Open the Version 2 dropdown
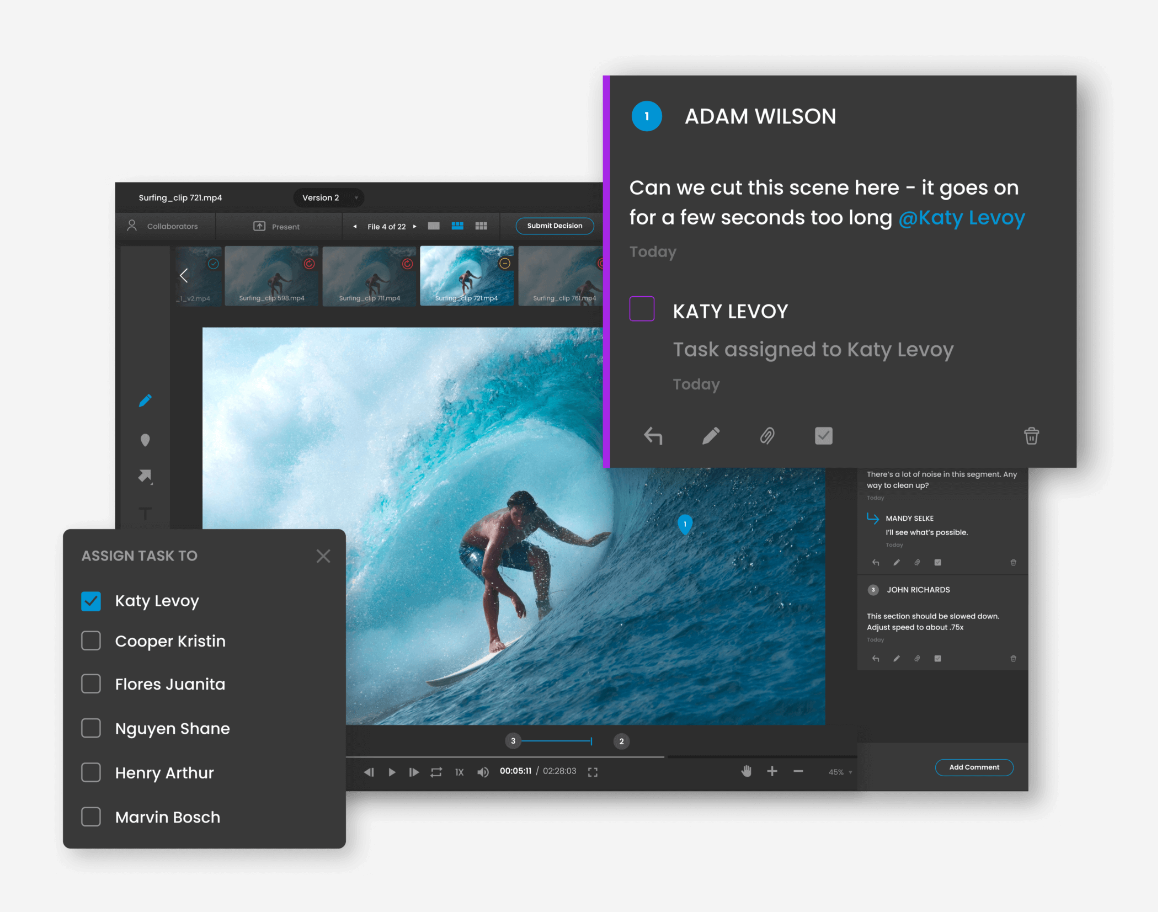Screen dimensions: 1158x912 click(x=328, y=198)
